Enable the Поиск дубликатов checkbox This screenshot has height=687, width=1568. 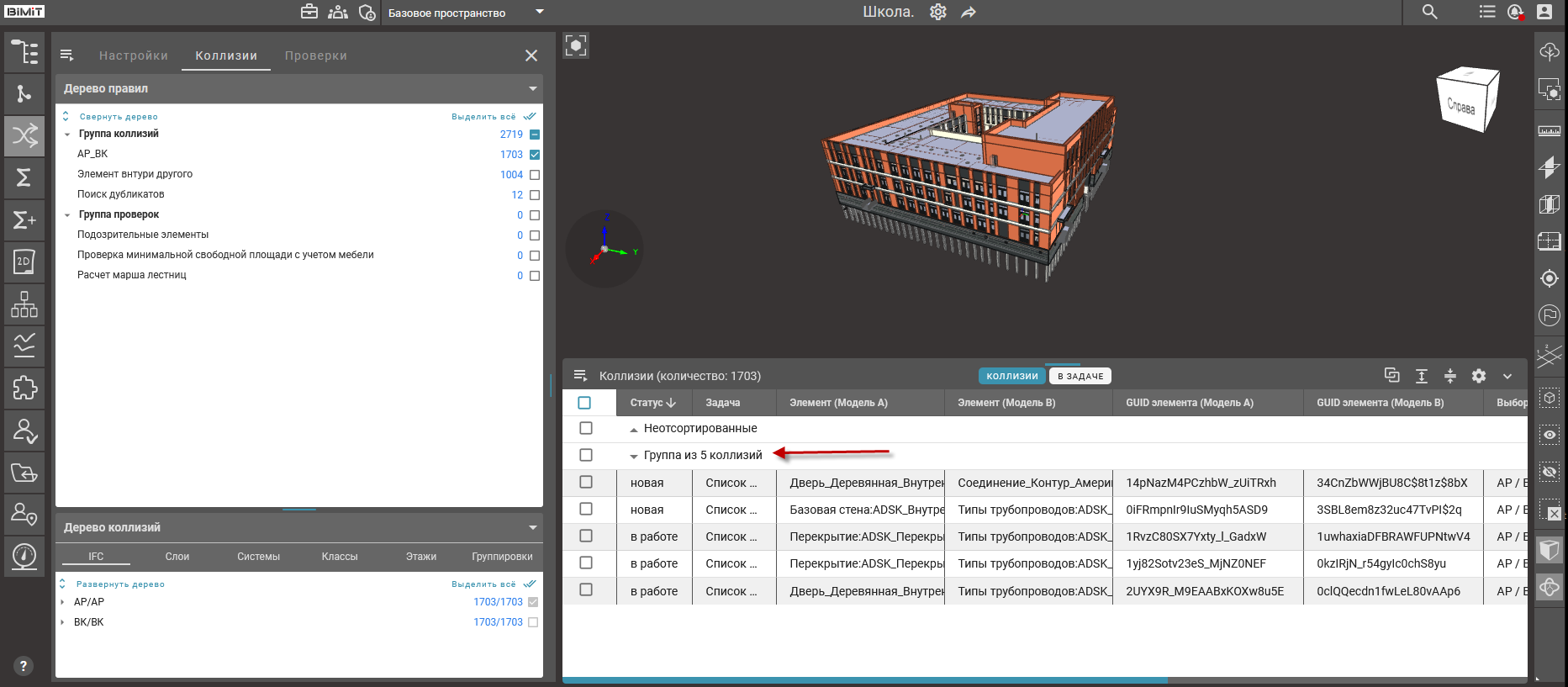click(x=535, y=195)
